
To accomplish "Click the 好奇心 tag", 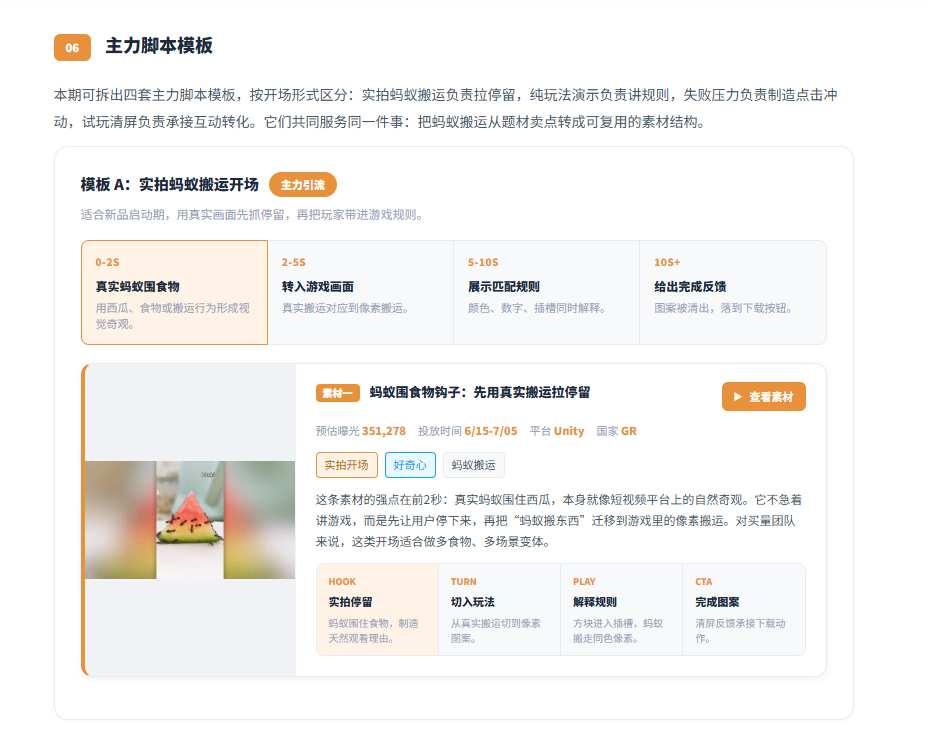I will pos(410,465).
